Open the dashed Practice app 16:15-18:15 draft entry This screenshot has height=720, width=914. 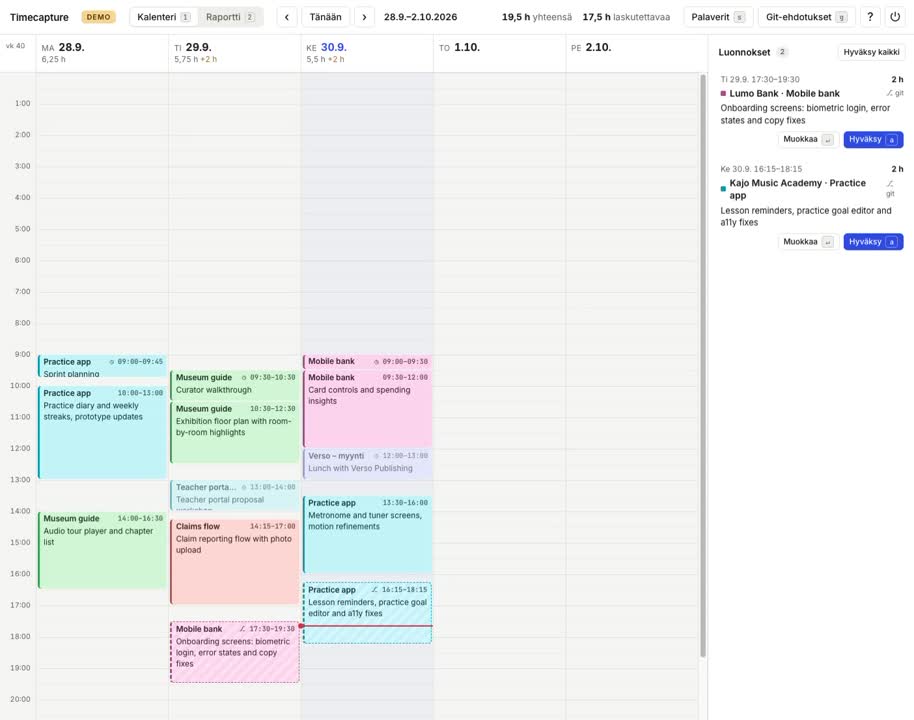click(x=367, y=612)
